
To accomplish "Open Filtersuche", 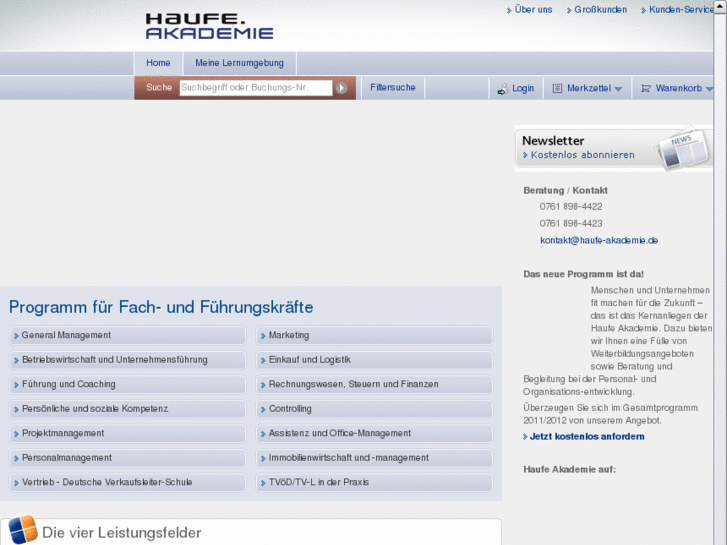I will tap(393, 87).
